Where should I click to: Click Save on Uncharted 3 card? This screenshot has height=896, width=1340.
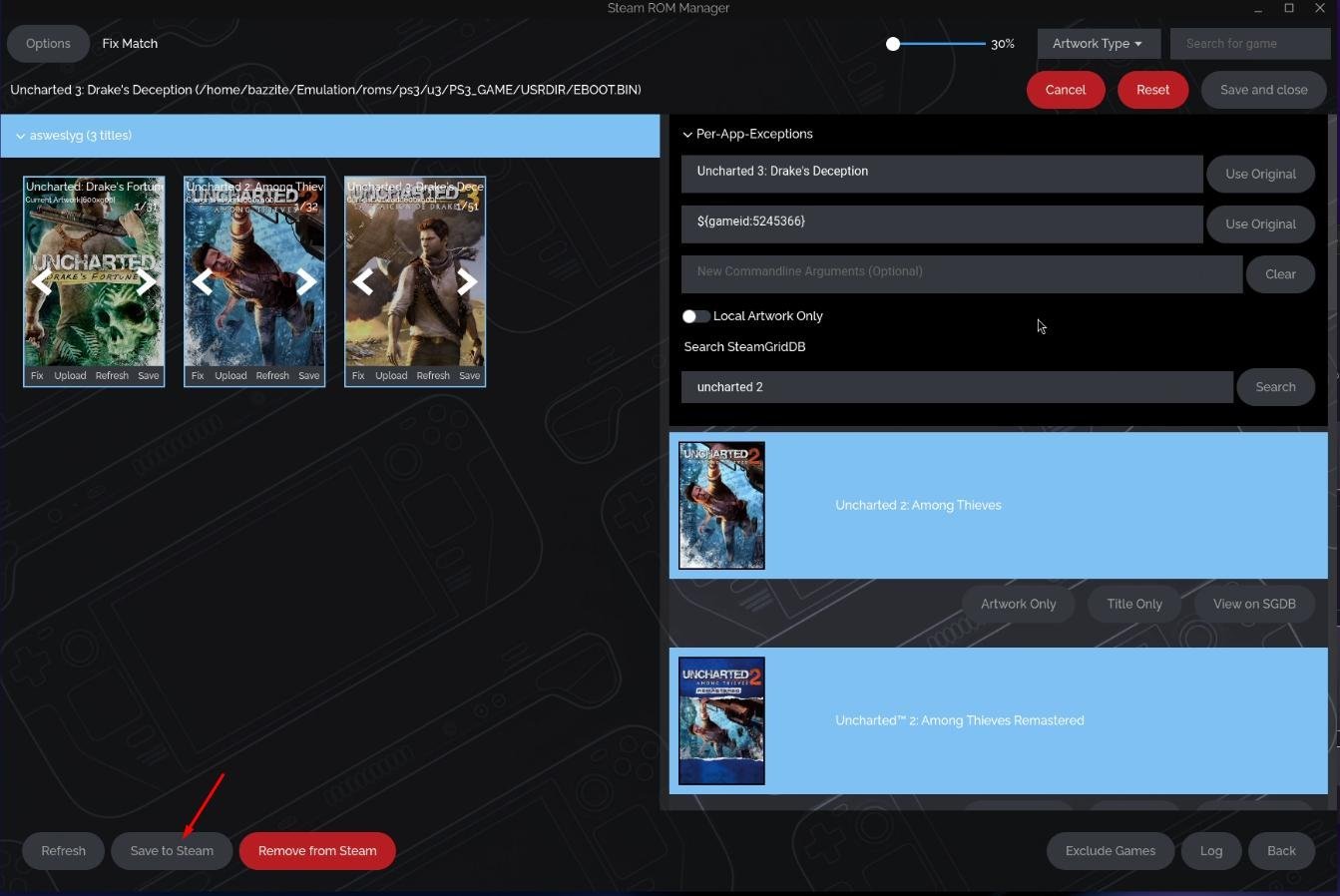(470, 376)
